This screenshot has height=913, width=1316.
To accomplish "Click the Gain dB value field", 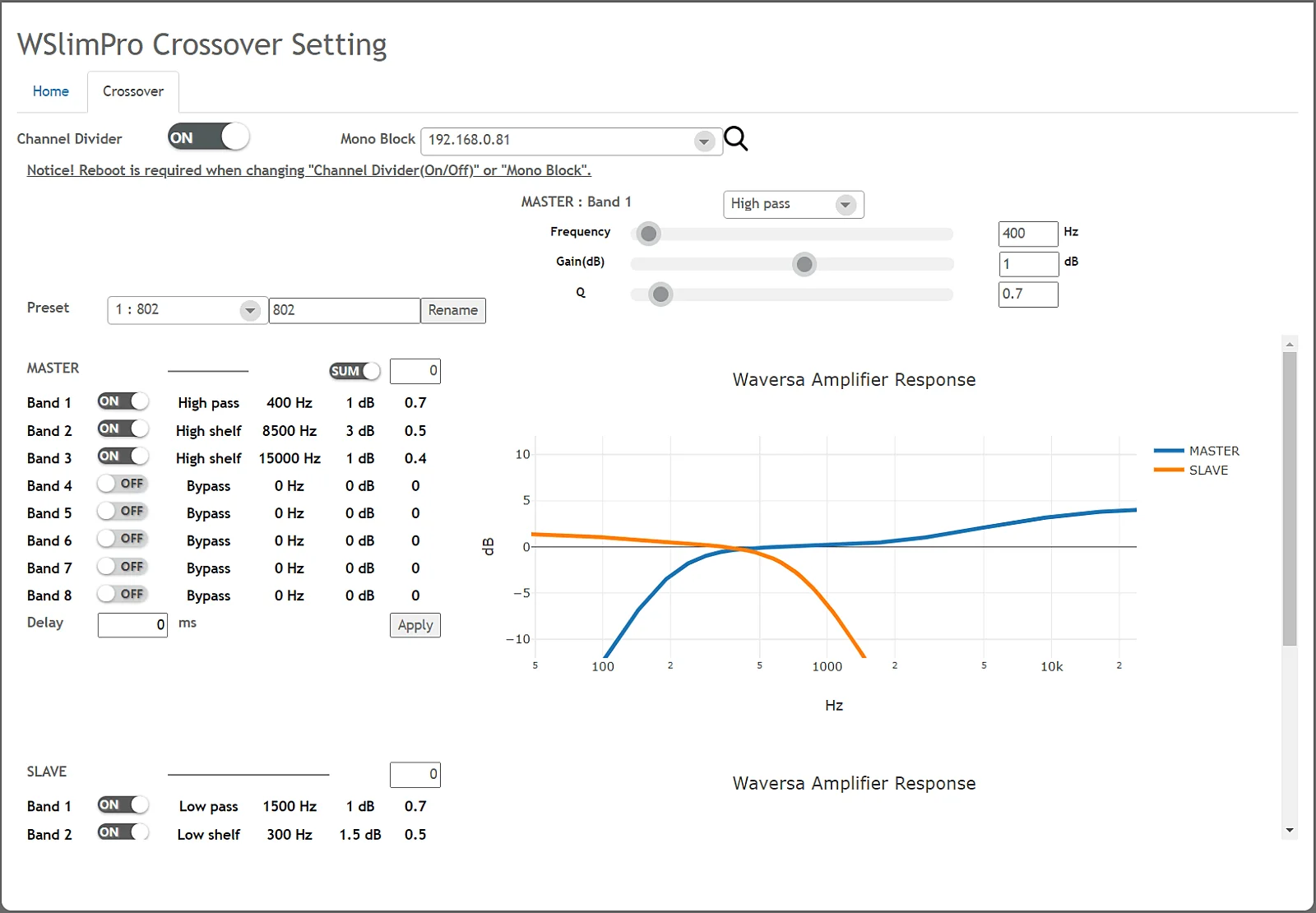I will point(1028,264).
